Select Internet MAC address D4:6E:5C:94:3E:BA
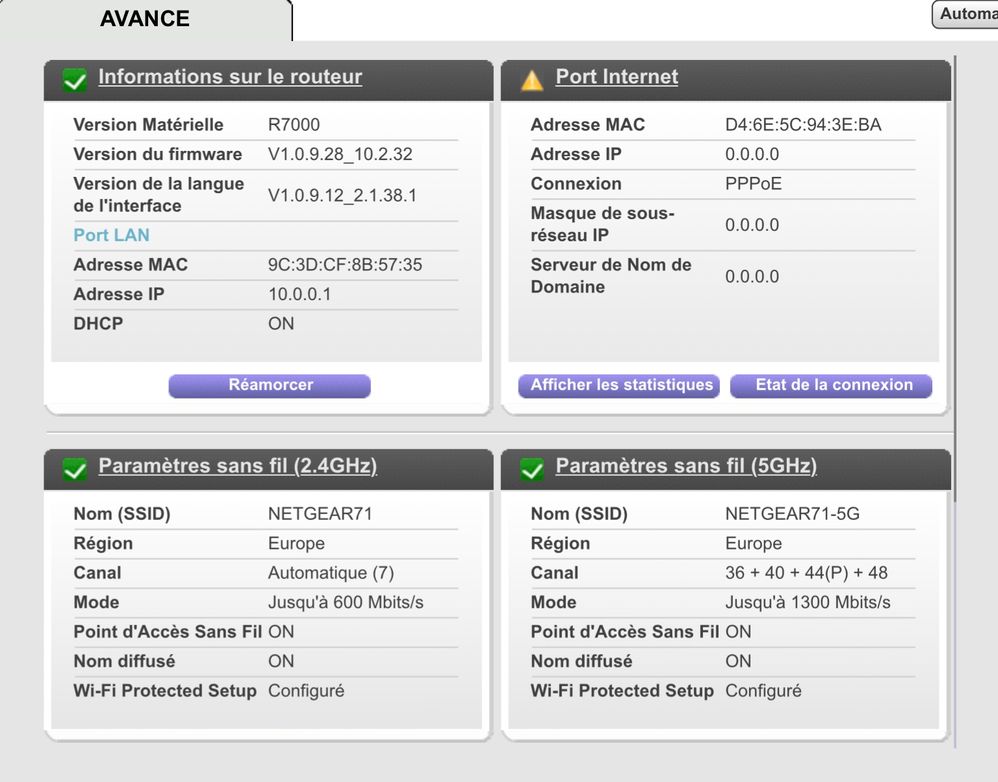 pyautogui.click(x=803, y=125)
